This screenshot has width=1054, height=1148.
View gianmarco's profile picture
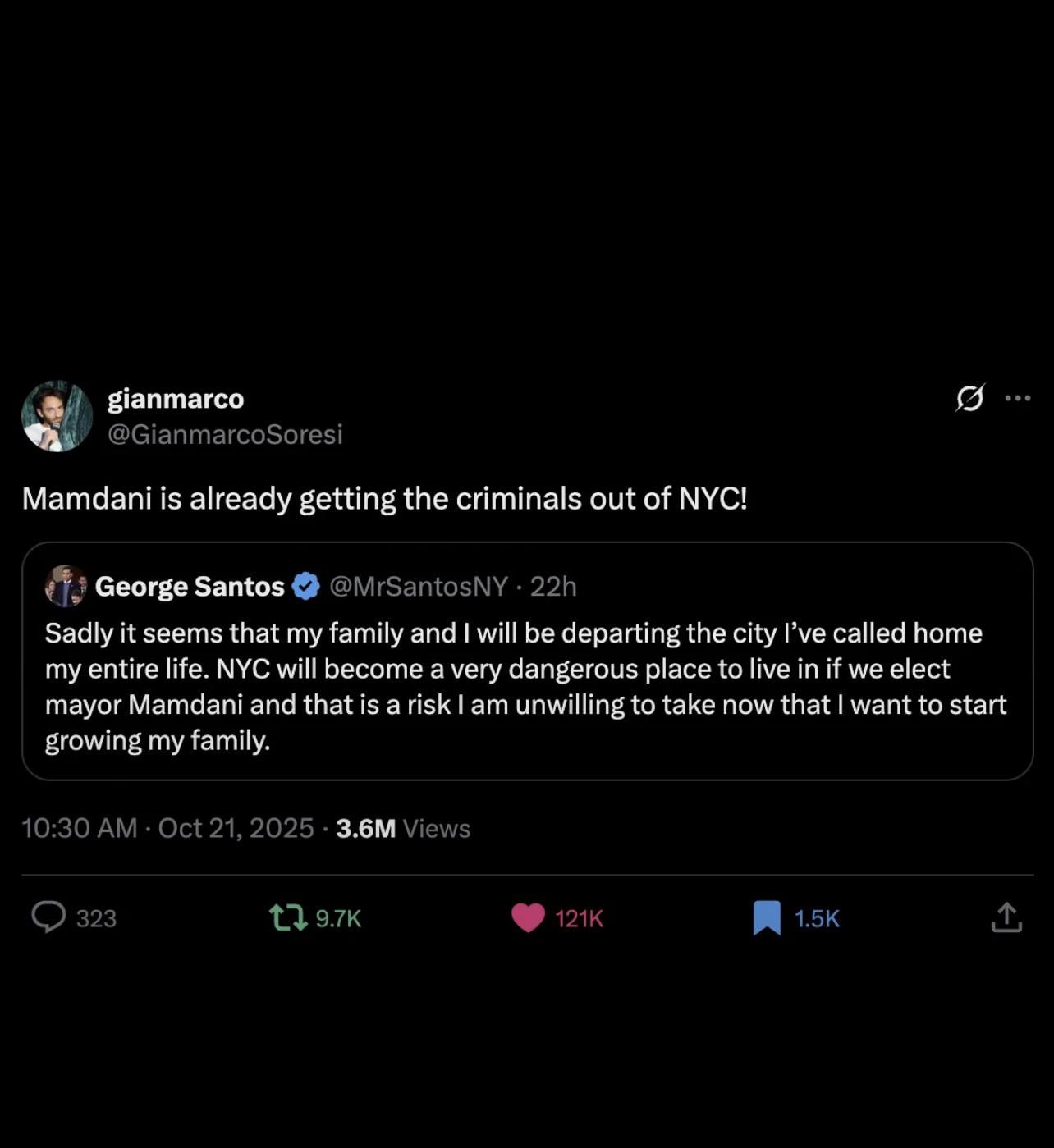(57, 416)
